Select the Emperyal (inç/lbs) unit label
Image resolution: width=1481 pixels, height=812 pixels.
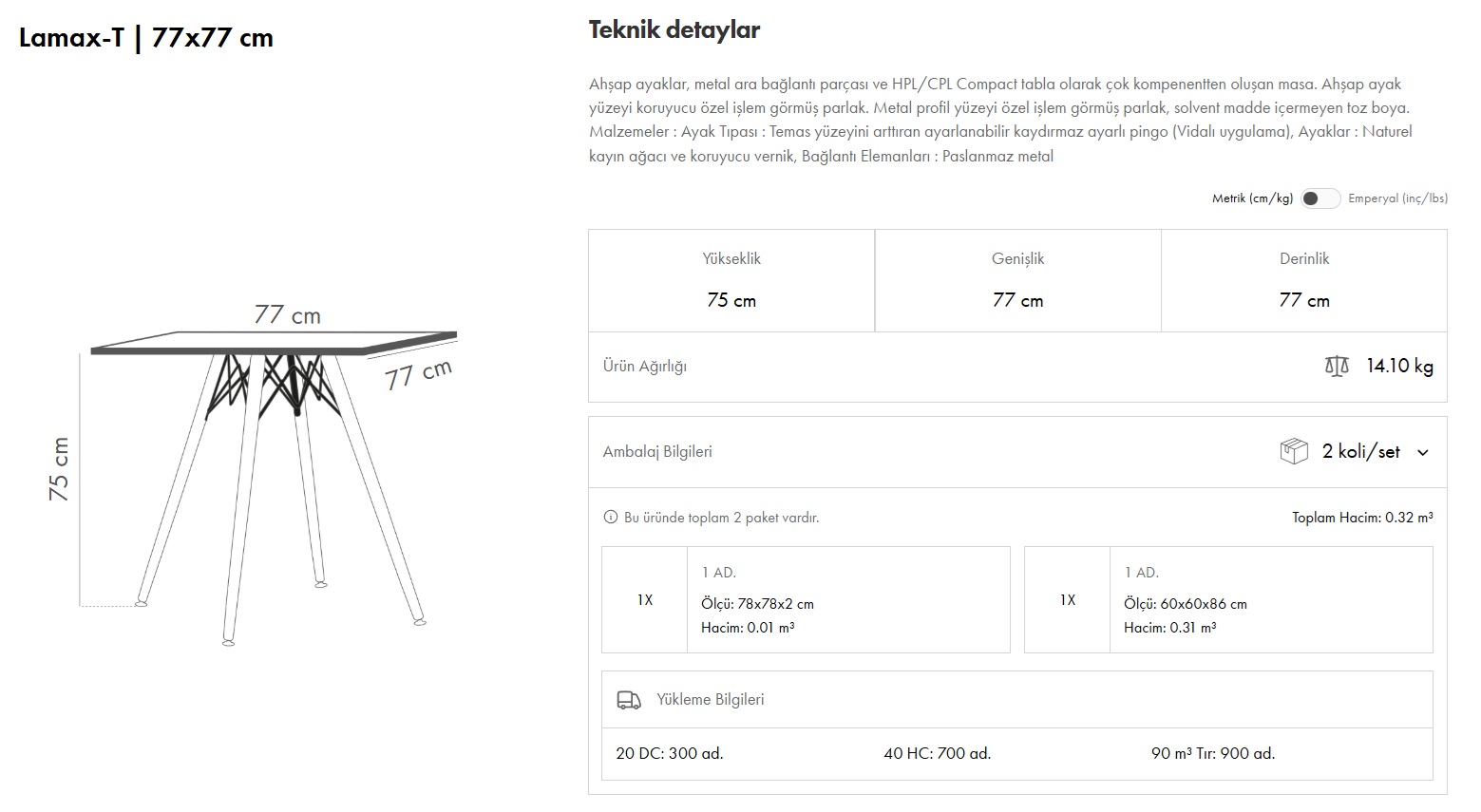(1397, 198)
